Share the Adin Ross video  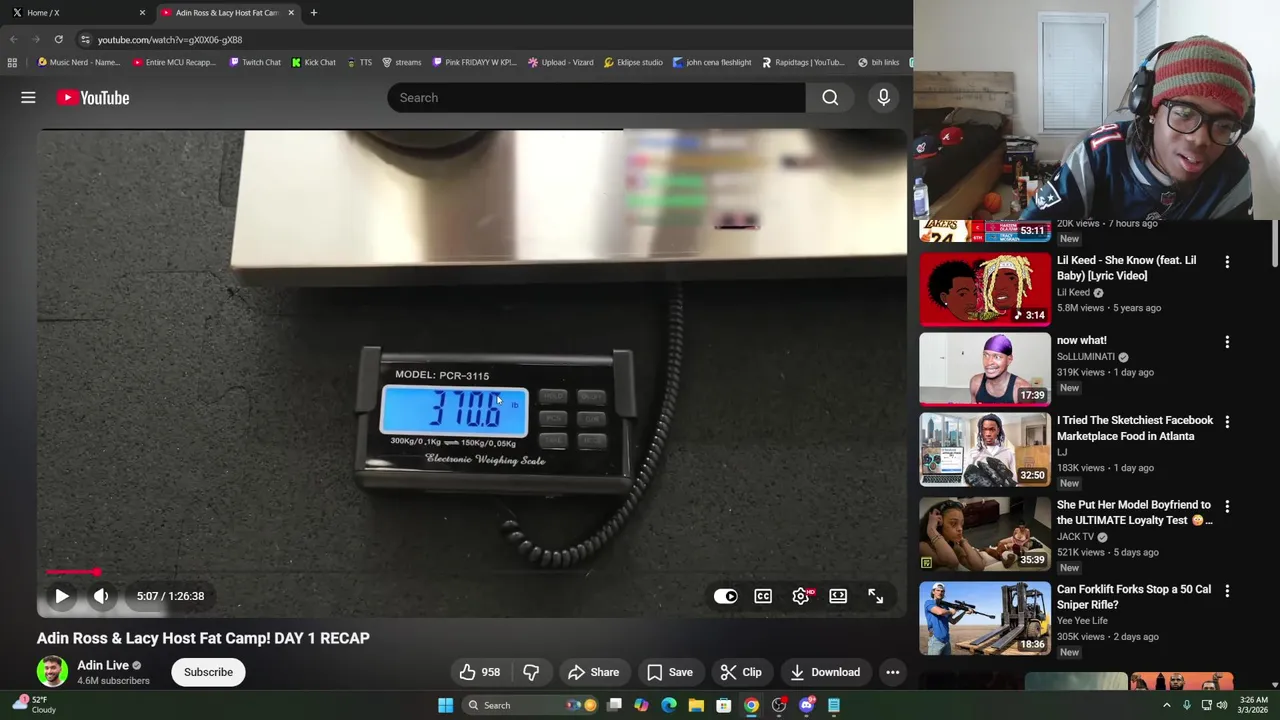pos(593,672)
